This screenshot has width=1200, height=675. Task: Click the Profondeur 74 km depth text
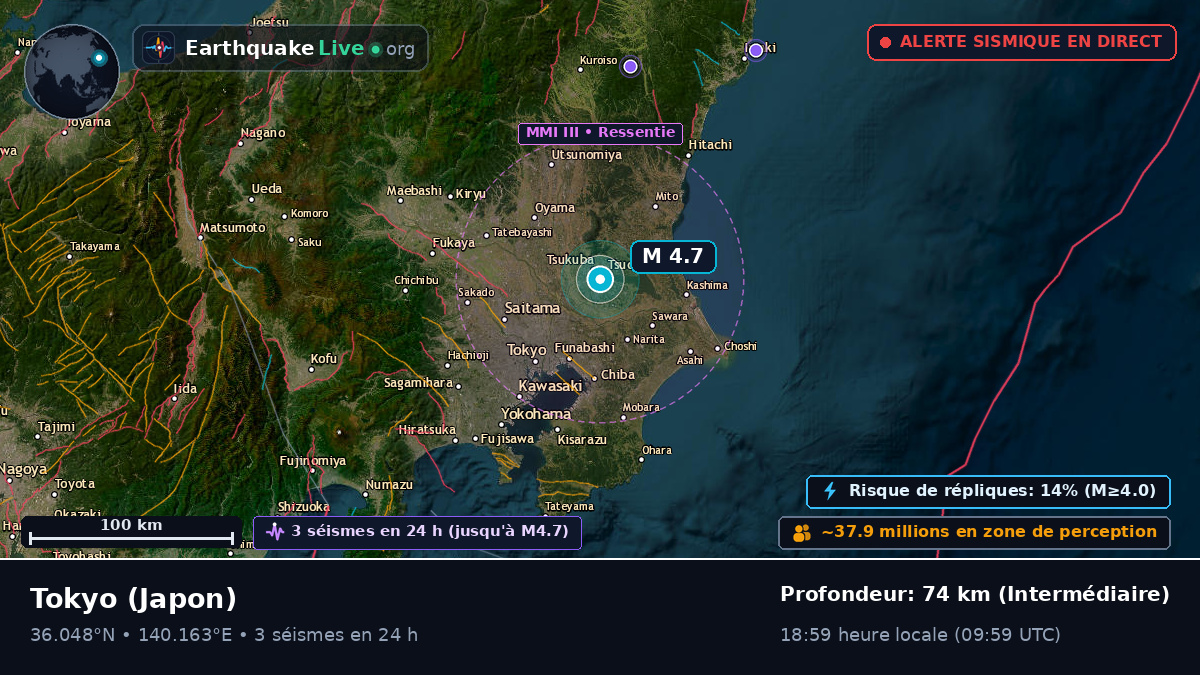(x=974, y=595)
